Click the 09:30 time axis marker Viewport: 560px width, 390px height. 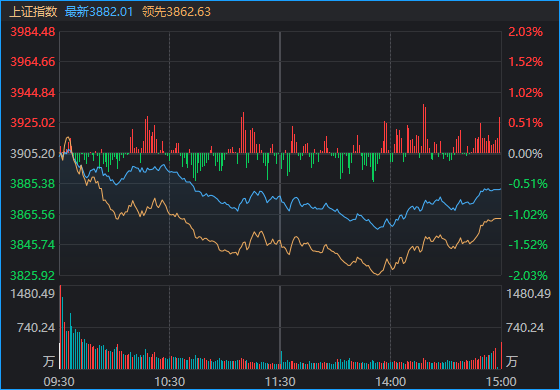tap(59, 382)
